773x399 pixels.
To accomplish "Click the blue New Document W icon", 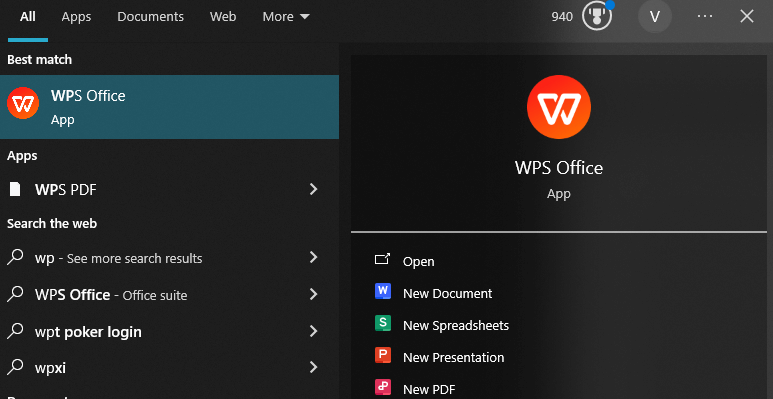I will (383, 291).
